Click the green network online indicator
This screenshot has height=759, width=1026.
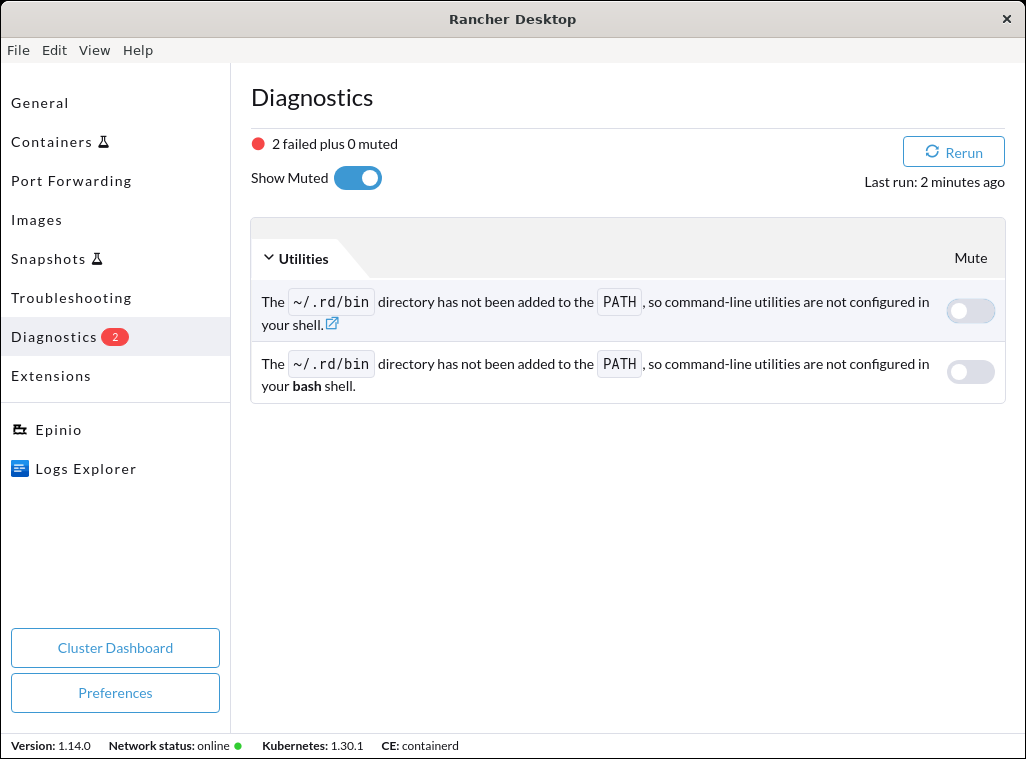pos(238,746)
